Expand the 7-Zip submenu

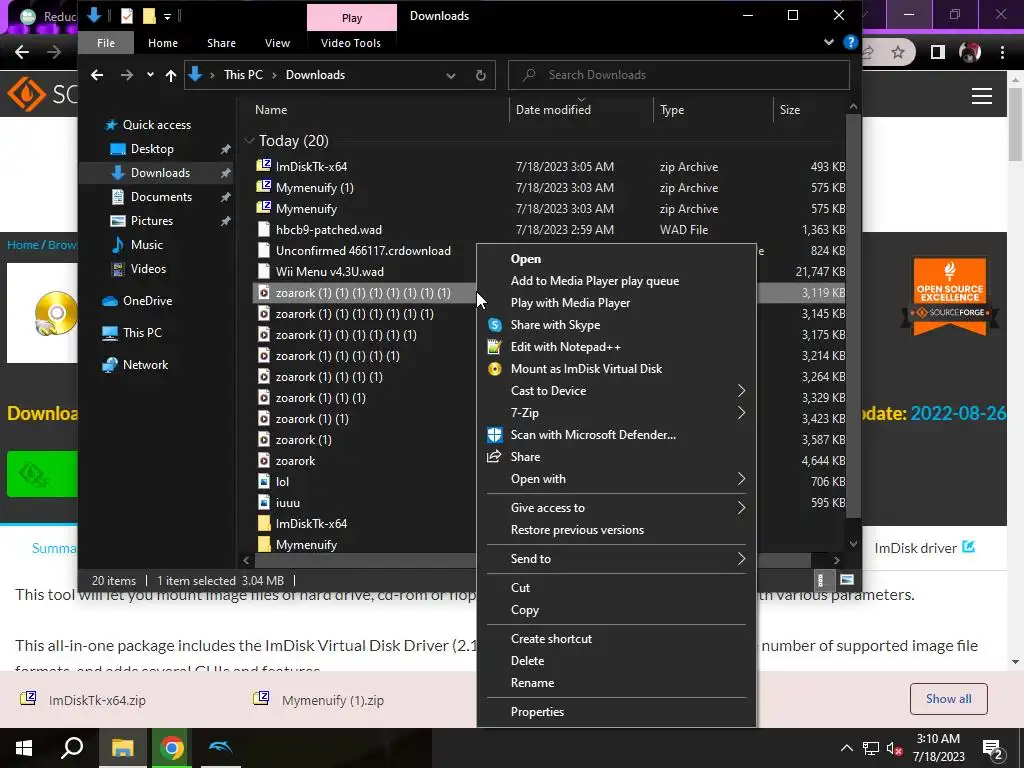tap(741, 413)
